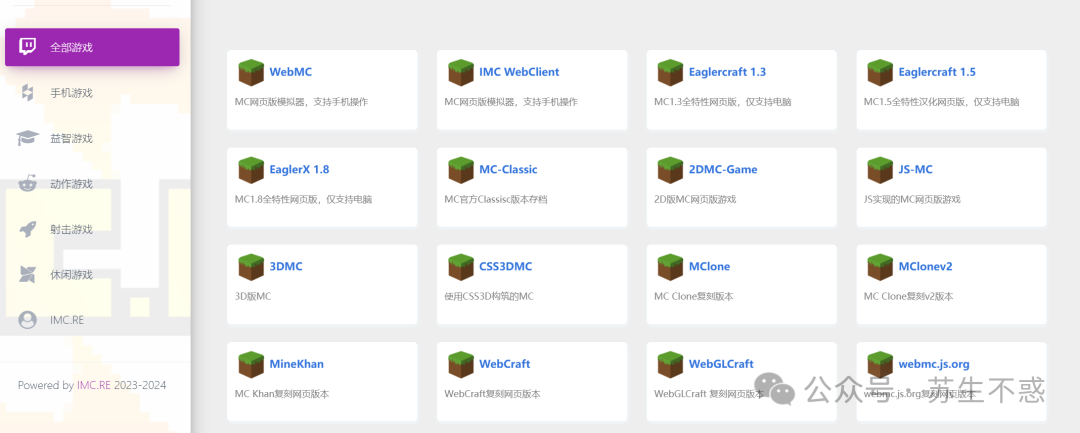This screenshot has height=433, width=1080.
Task: Click the rocket icon for 射击游戏
Action: 28,229
